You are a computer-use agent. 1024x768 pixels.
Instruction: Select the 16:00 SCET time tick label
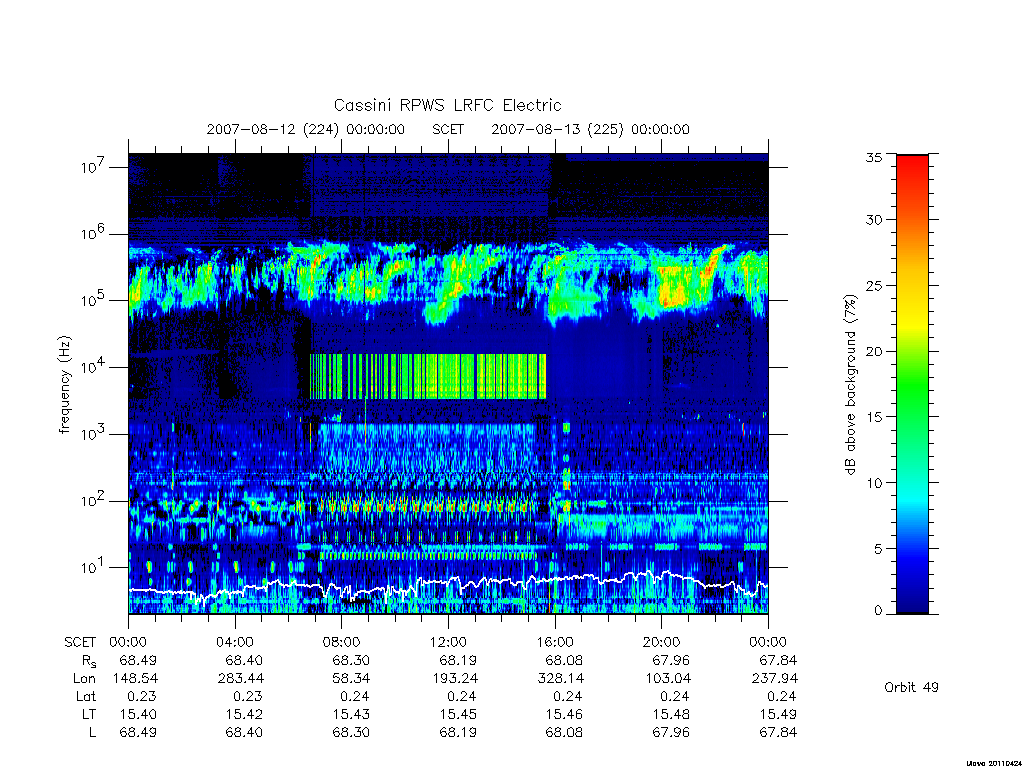point(554,642)
